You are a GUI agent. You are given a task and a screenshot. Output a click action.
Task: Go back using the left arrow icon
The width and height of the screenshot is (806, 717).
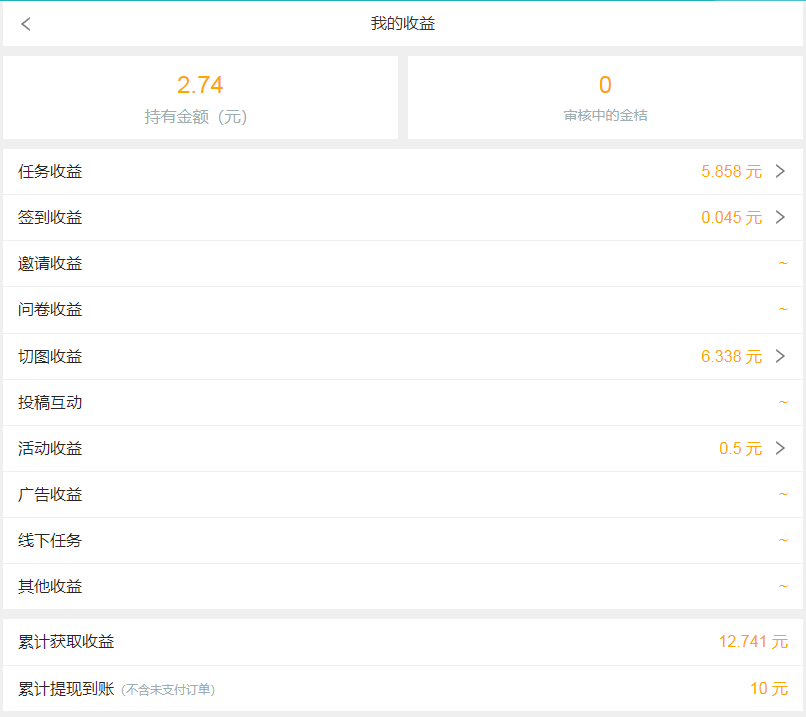coord(26,24)
